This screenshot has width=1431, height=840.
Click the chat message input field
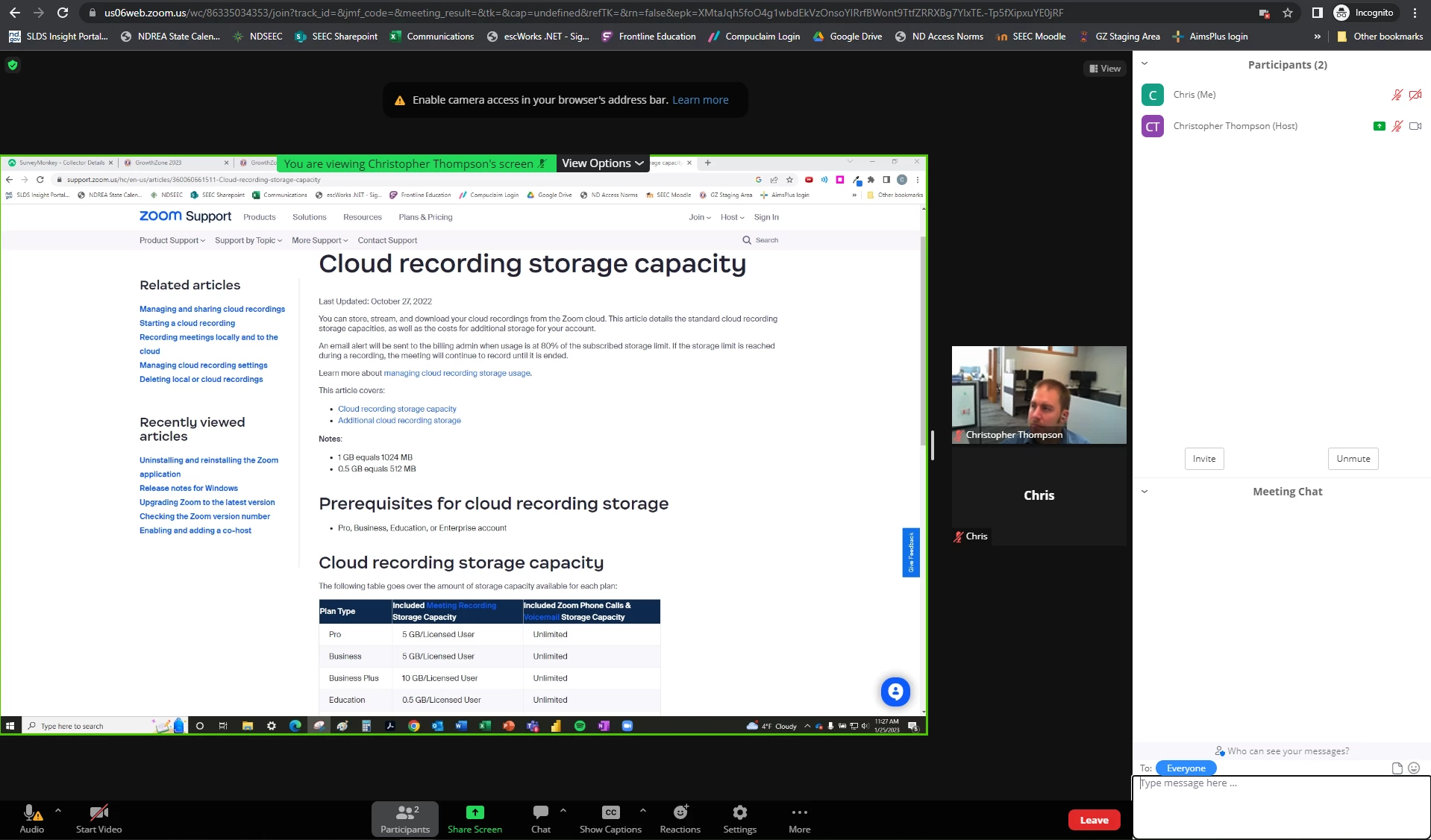coord(1281,807)
